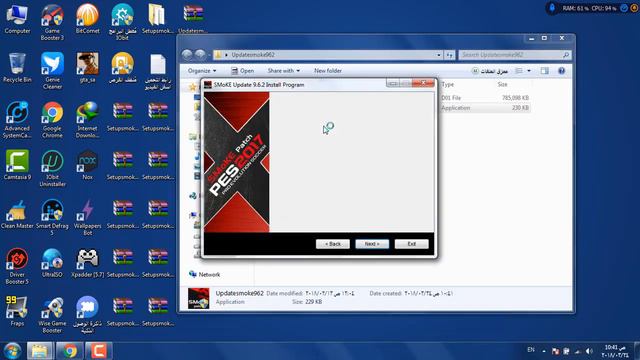Click the Back button in the installer

[x=333, y=244]
